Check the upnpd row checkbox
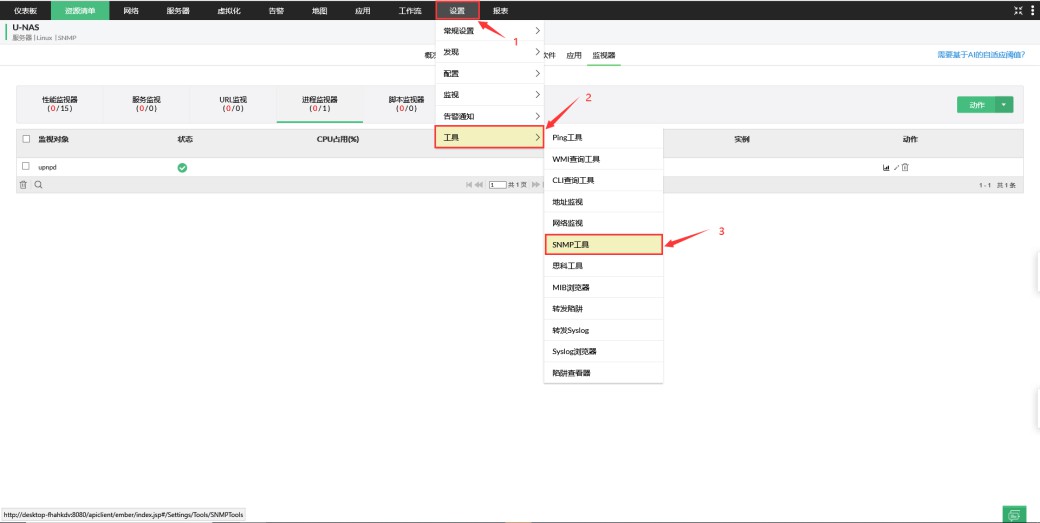The width and height of the screenshot is (1040, 523). [x=26, y=167]
